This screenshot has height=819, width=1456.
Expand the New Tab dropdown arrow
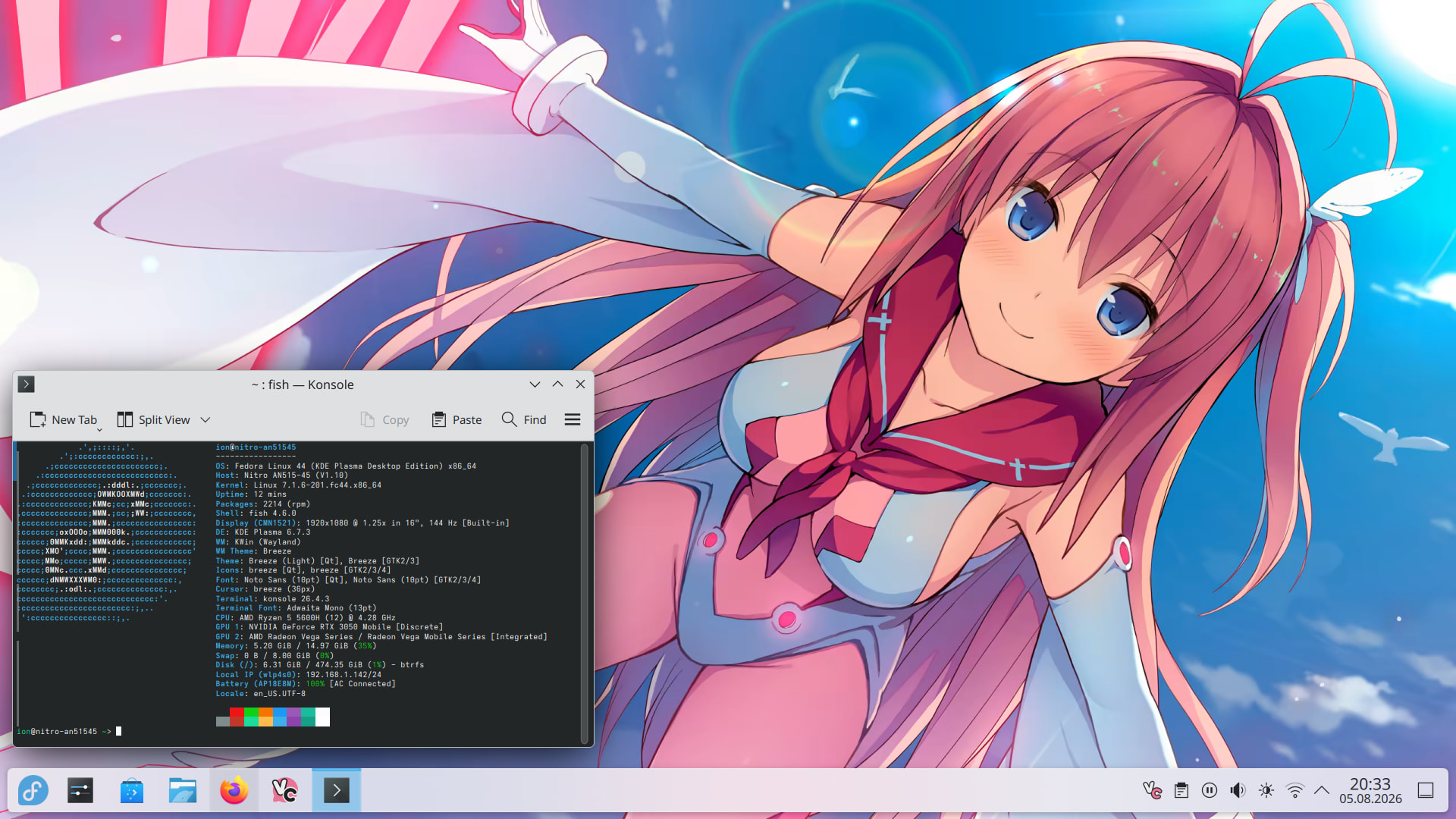click(x=99, y=429)
